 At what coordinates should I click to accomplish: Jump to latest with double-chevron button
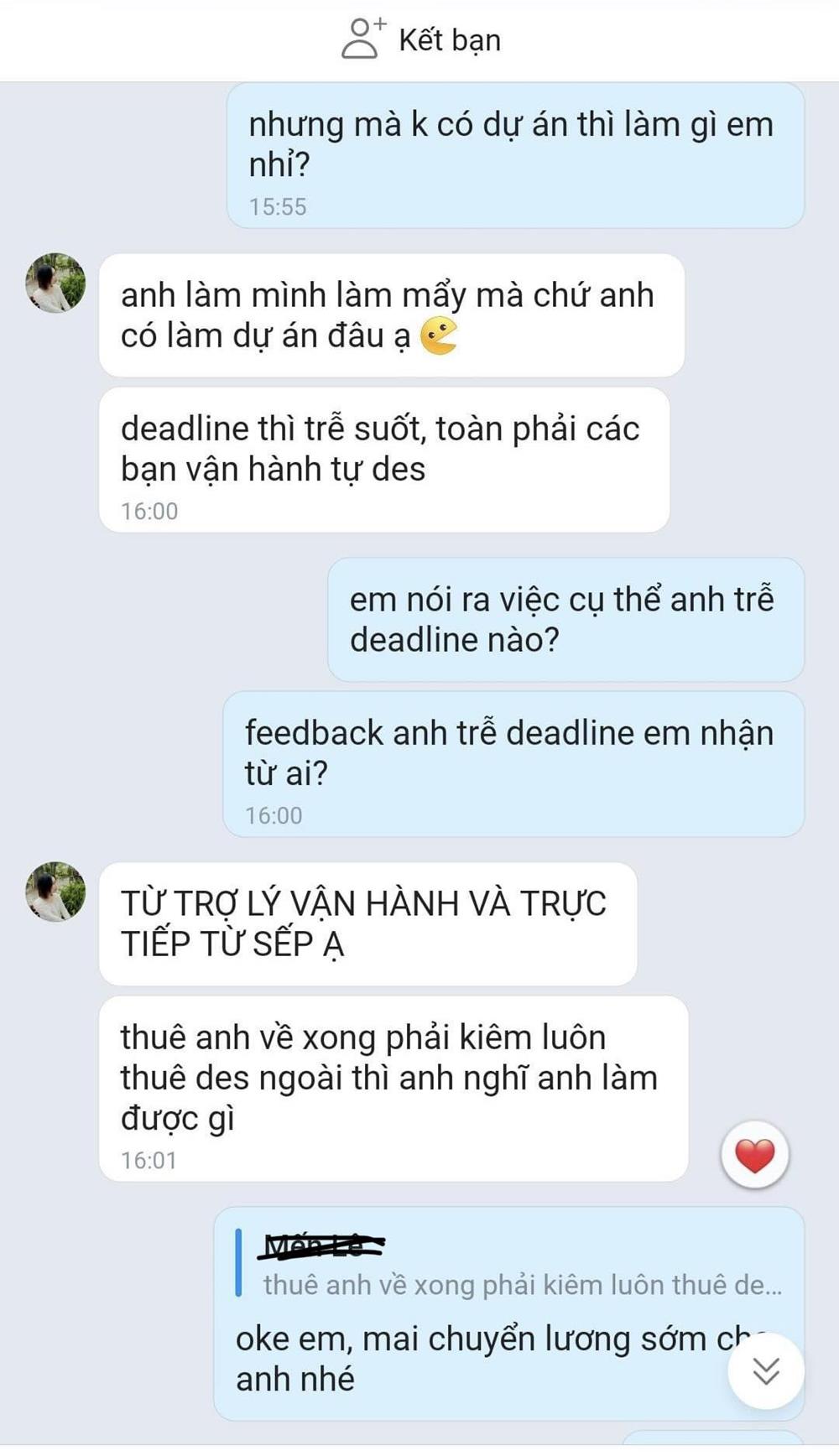[765, 1370]
